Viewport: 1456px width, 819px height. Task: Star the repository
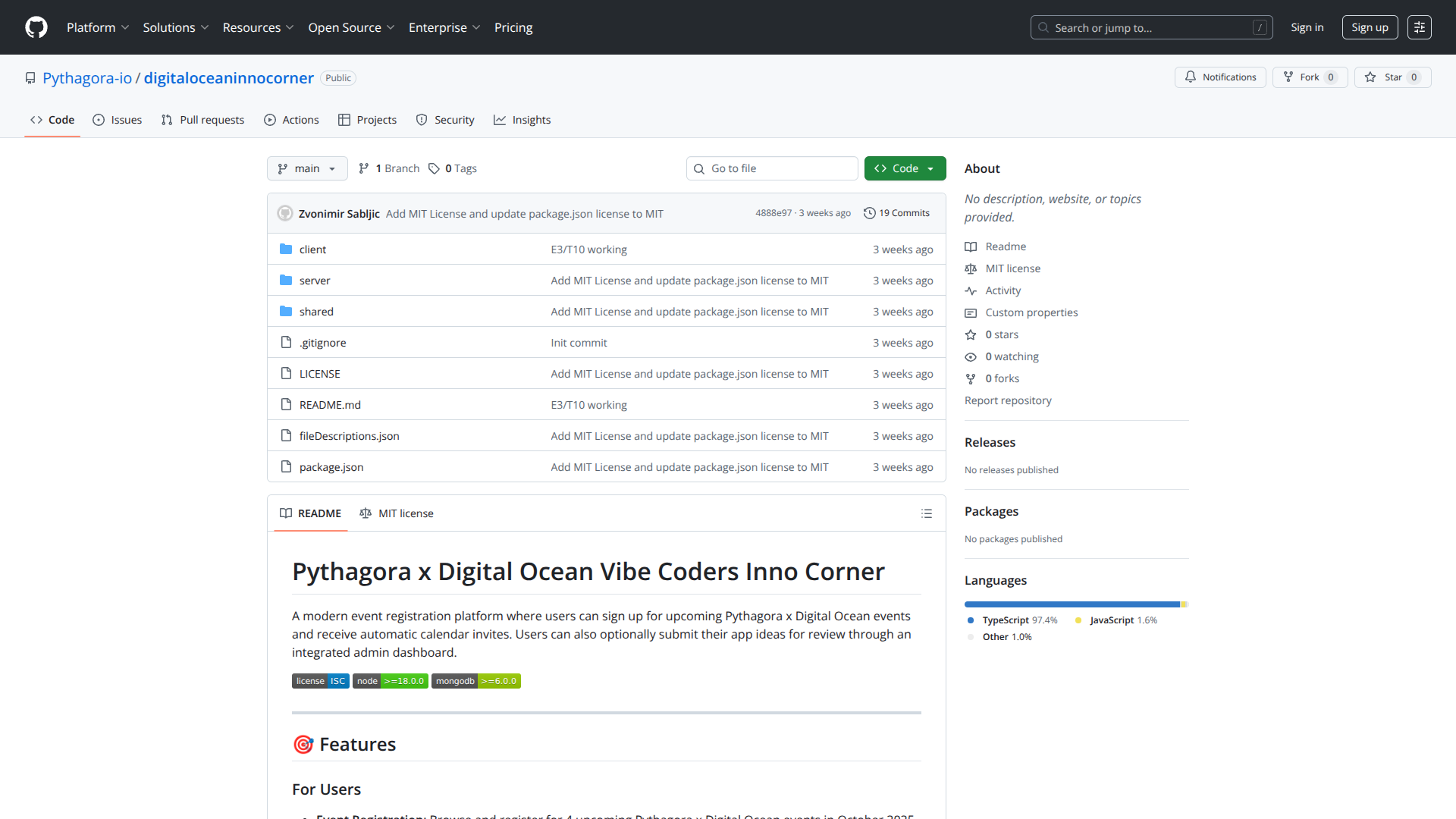pos(1392,77)
